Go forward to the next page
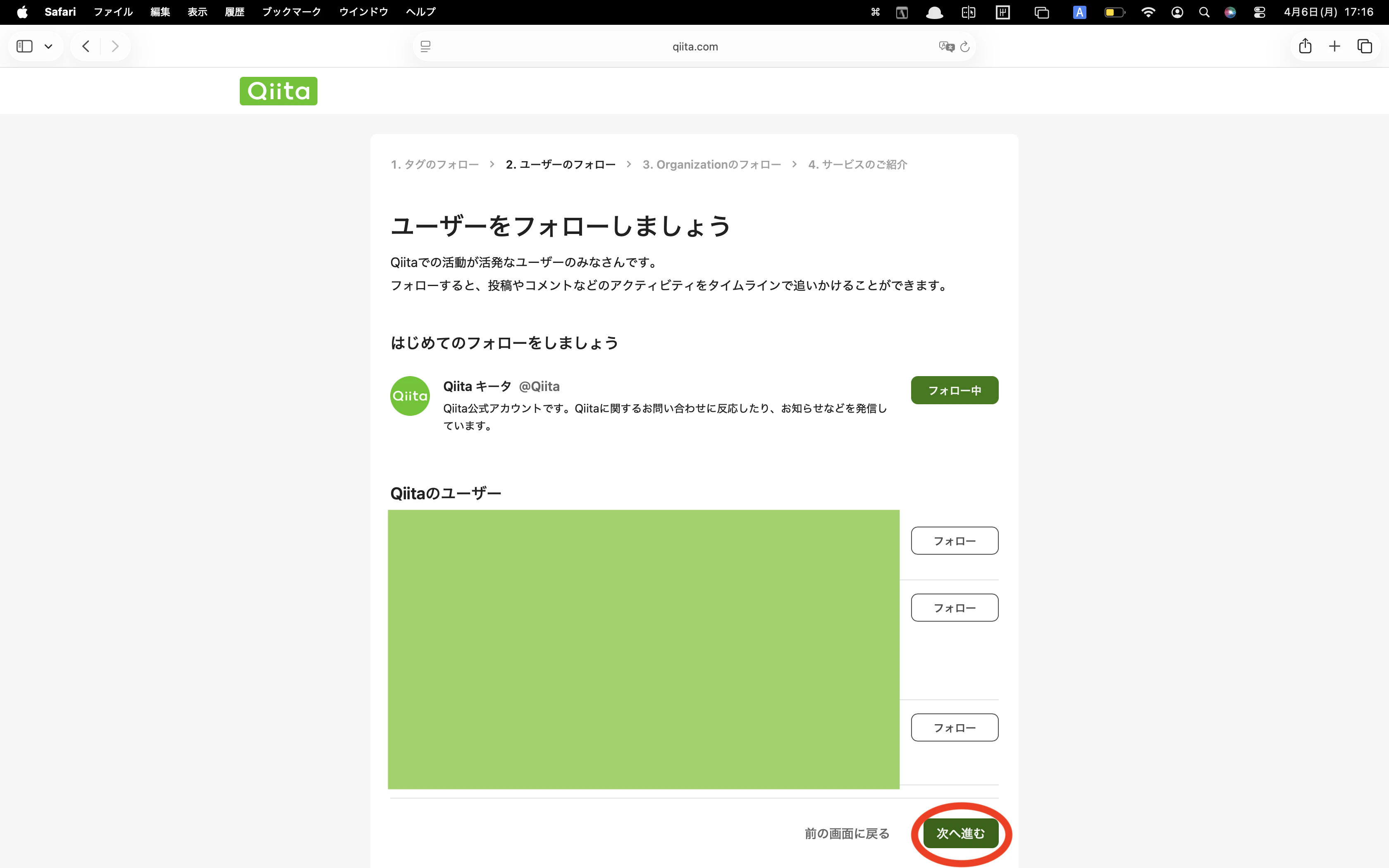1389x868 pixels. (x=115, y=46)
